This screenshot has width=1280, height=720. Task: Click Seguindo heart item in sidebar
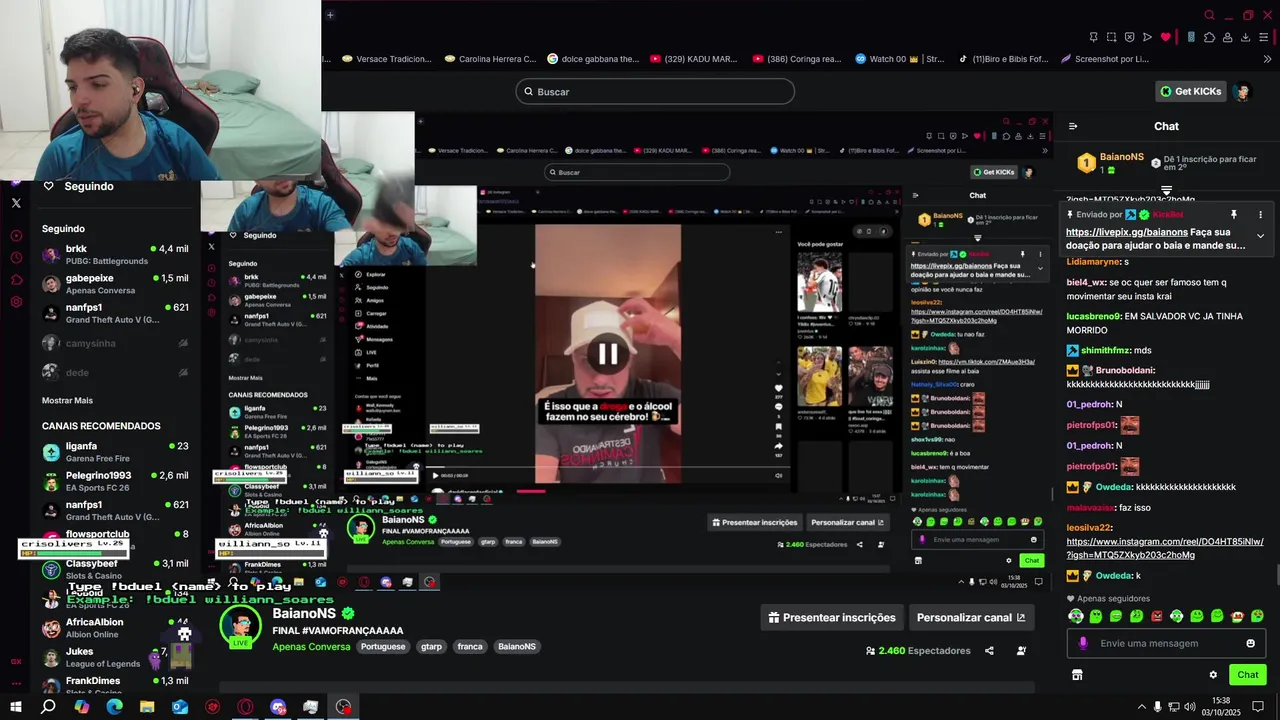79,186
